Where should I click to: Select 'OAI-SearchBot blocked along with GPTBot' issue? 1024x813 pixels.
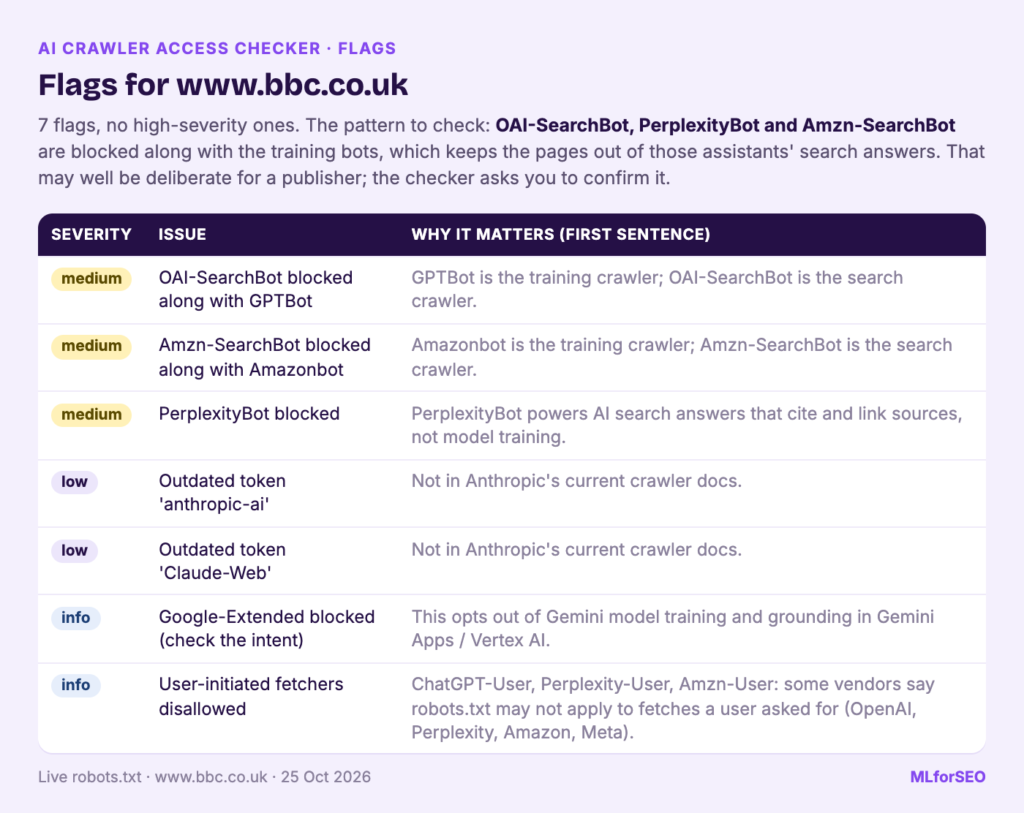coord(255,289)
